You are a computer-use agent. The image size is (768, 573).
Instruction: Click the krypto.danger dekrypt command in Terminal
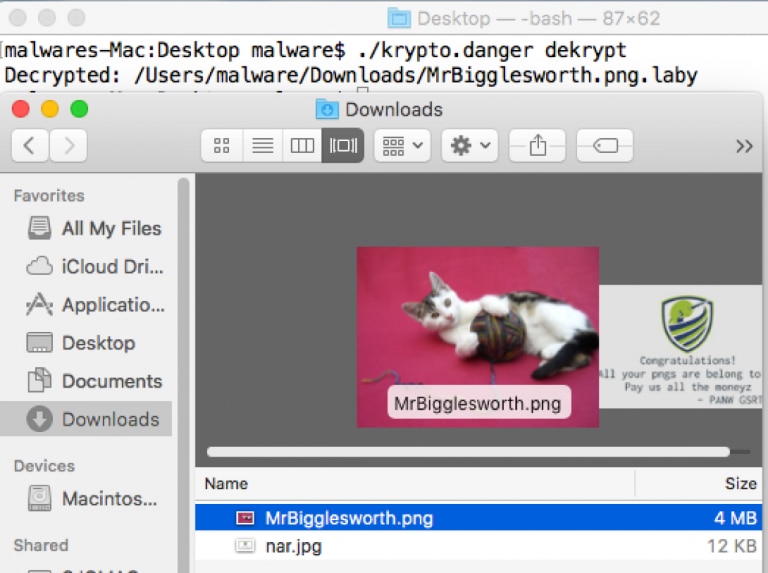492,50
